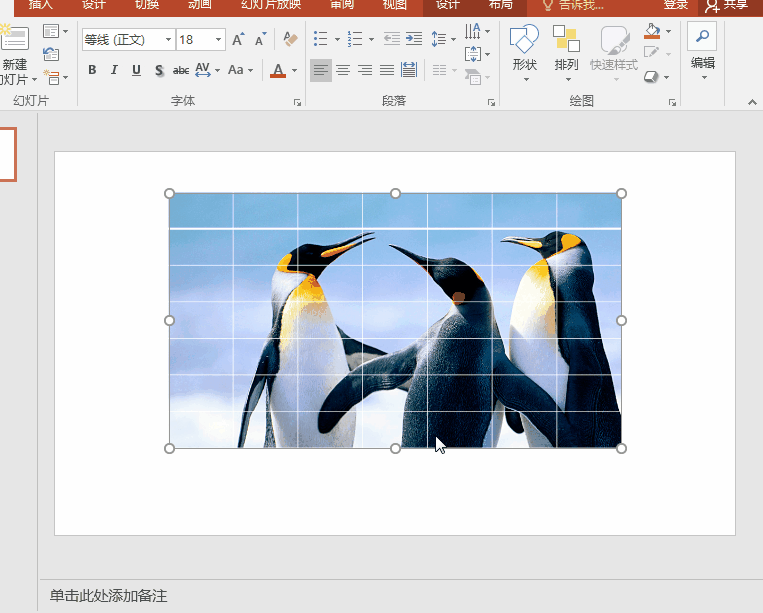Open numbering dropdown arrow
Screen dimensions: 763x613
click(371, 39)
